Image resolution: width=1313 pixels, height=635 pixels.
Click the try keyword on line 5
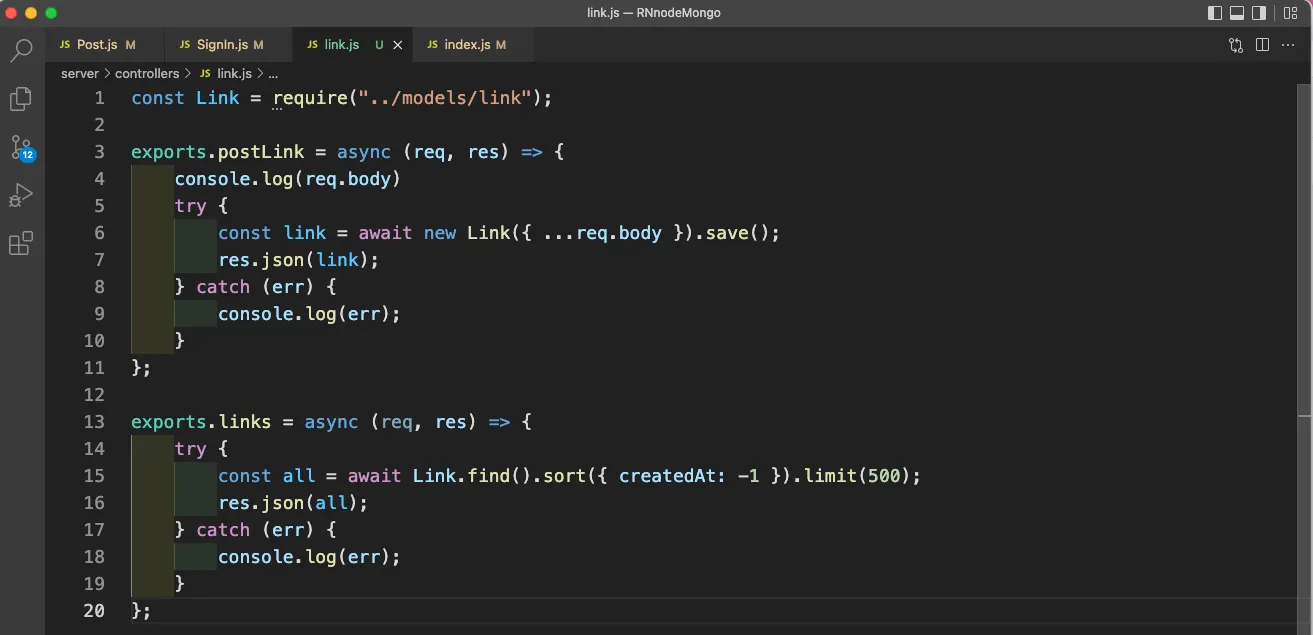191,206
